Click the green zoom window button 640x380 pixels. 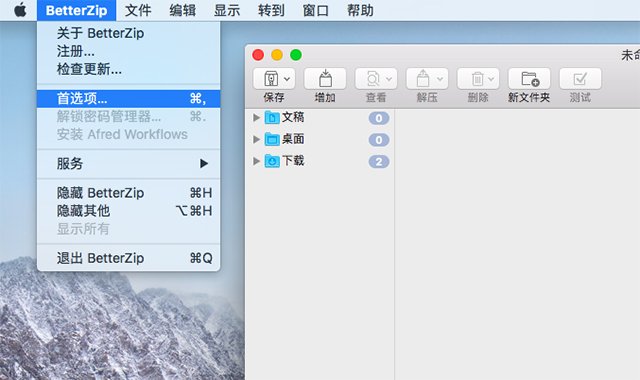296,55
